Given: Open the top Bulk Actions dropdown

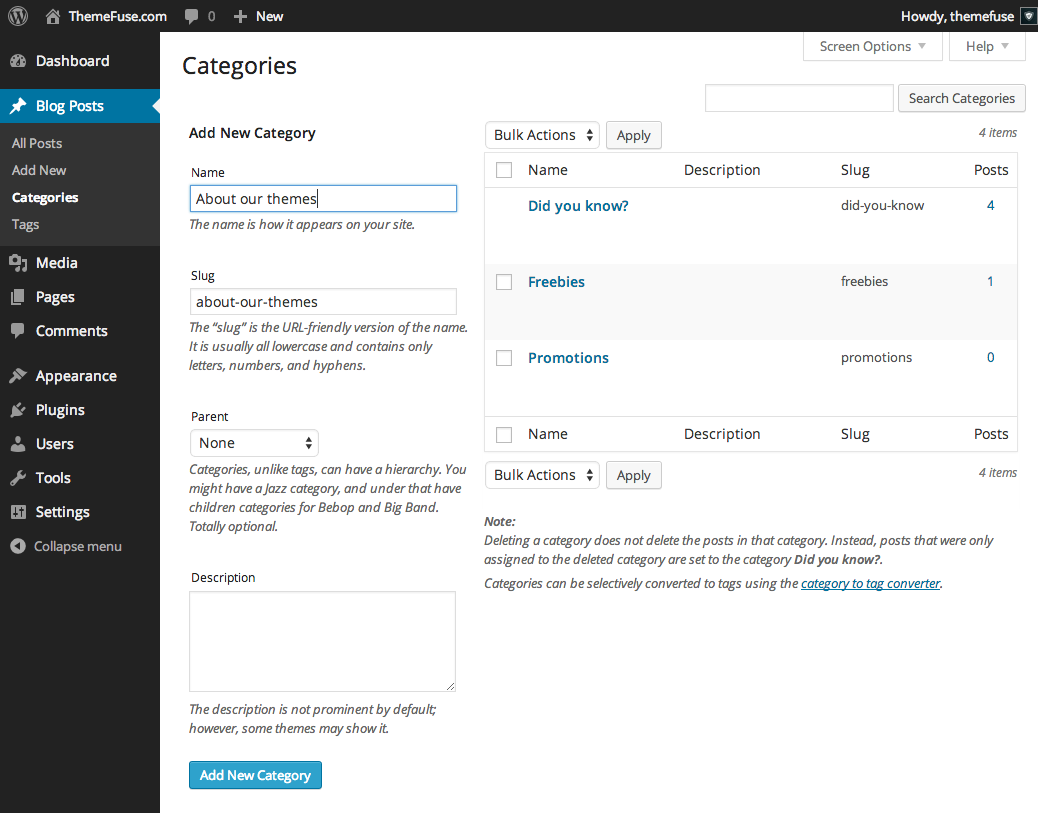Looking at the screenshot, I should [x=542, y=135].
